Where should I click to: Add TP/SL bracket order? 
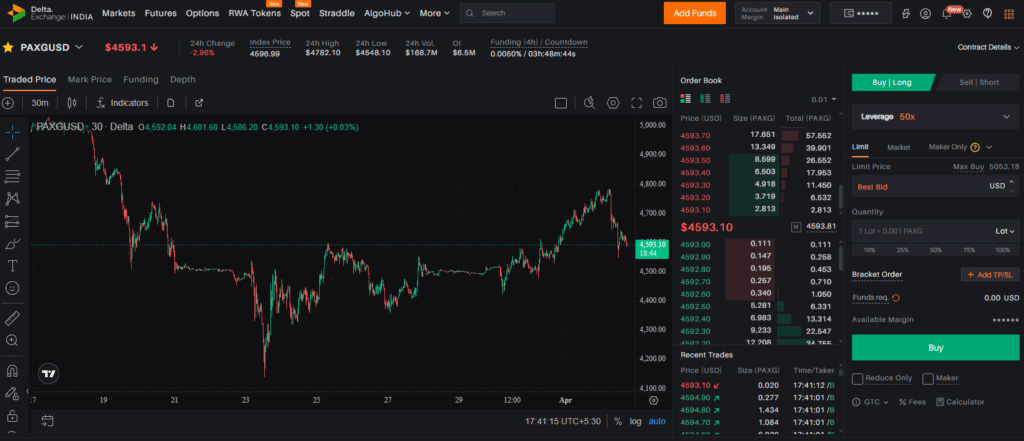pyautogui.click(x=990, y=275)
